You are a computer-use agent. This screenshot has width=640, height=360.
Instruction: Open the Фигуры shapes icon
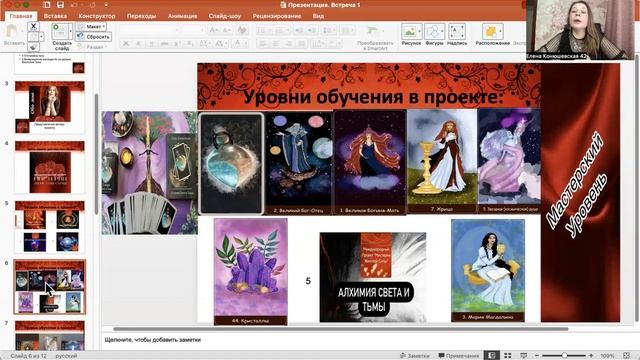click(434, 31)
